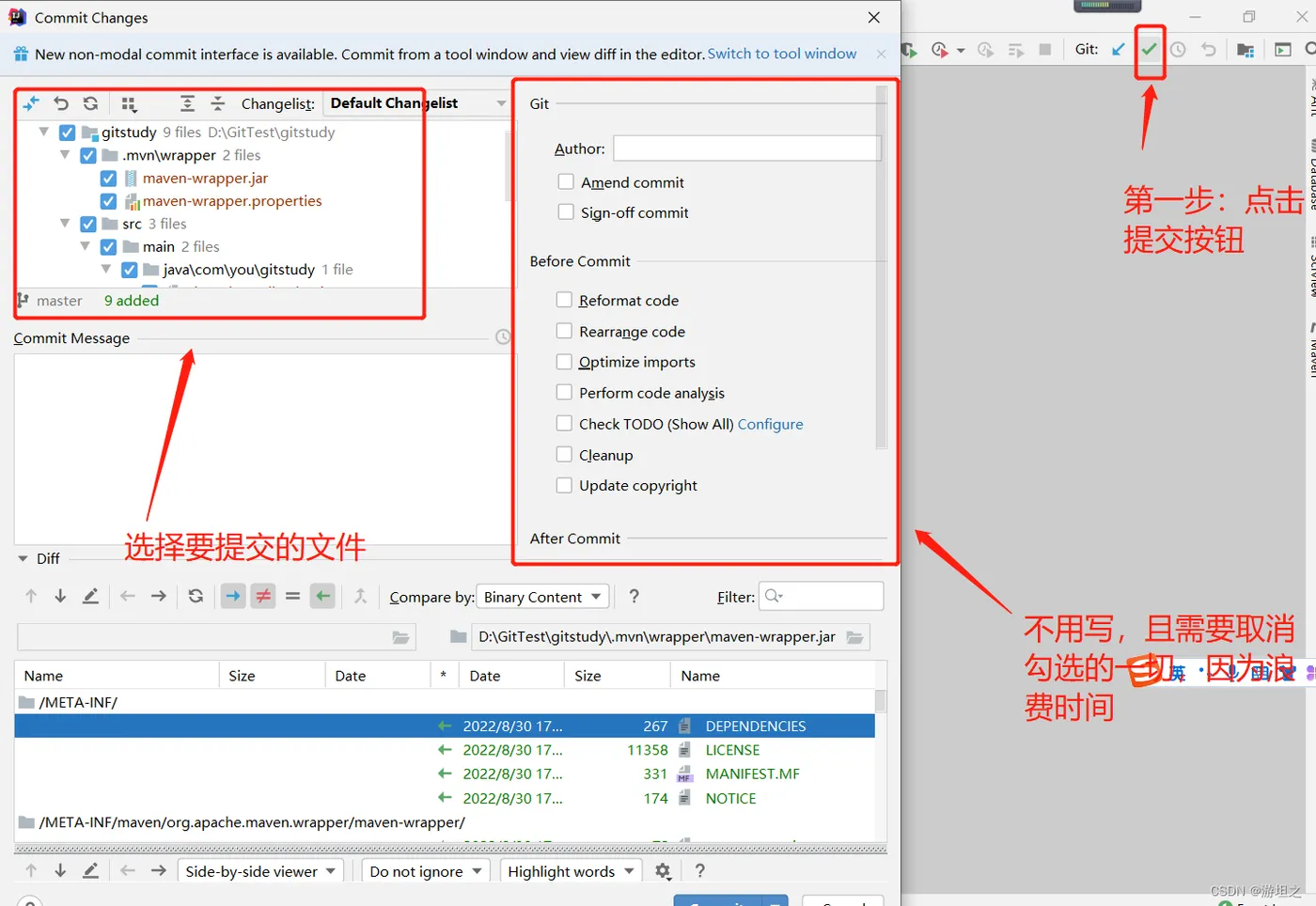Image resolution: width=1316 pixels, height=906 pixels.
Task: Open Group By icon in changes toolbar
Action: [130, 103]
